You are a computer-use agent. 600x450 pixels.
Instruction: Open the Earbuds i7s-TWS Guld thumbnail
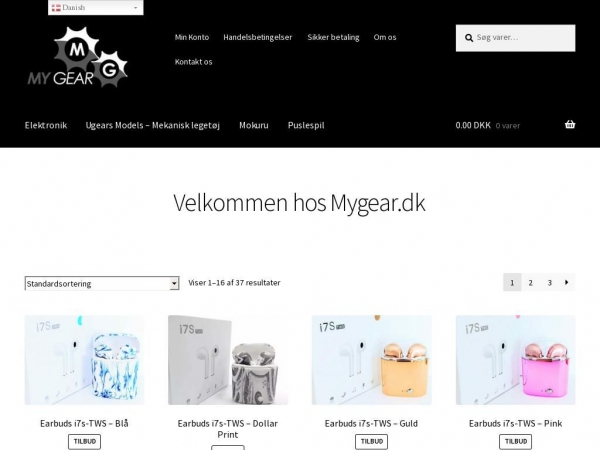click(372, 360)
